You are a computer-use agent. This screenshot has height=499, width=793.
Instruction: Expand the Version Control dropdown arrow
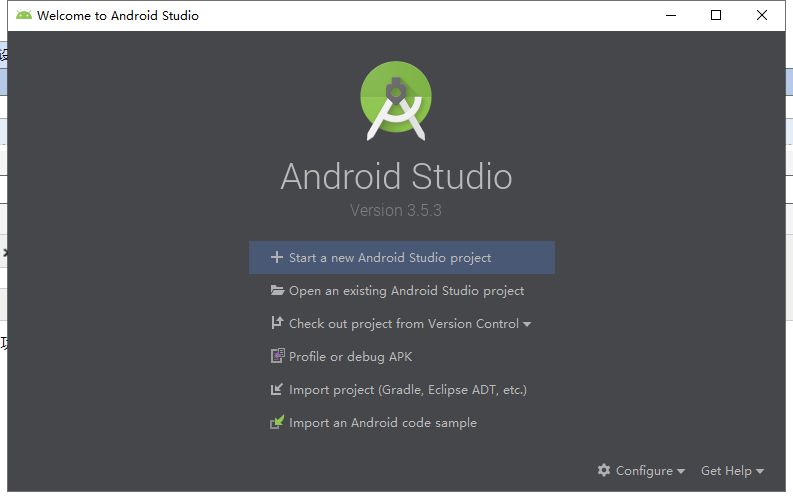527,325
